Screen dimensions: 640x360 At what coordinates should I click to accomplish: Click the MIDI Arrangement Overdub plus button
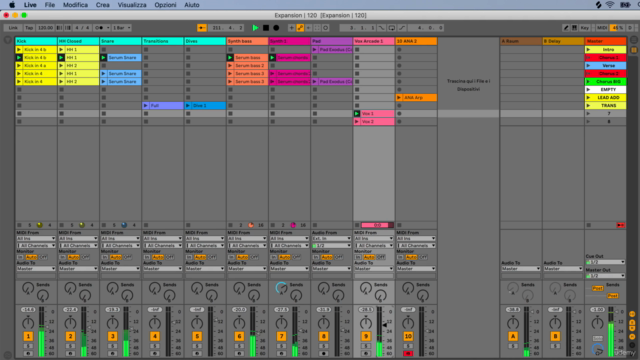[291, 28]
